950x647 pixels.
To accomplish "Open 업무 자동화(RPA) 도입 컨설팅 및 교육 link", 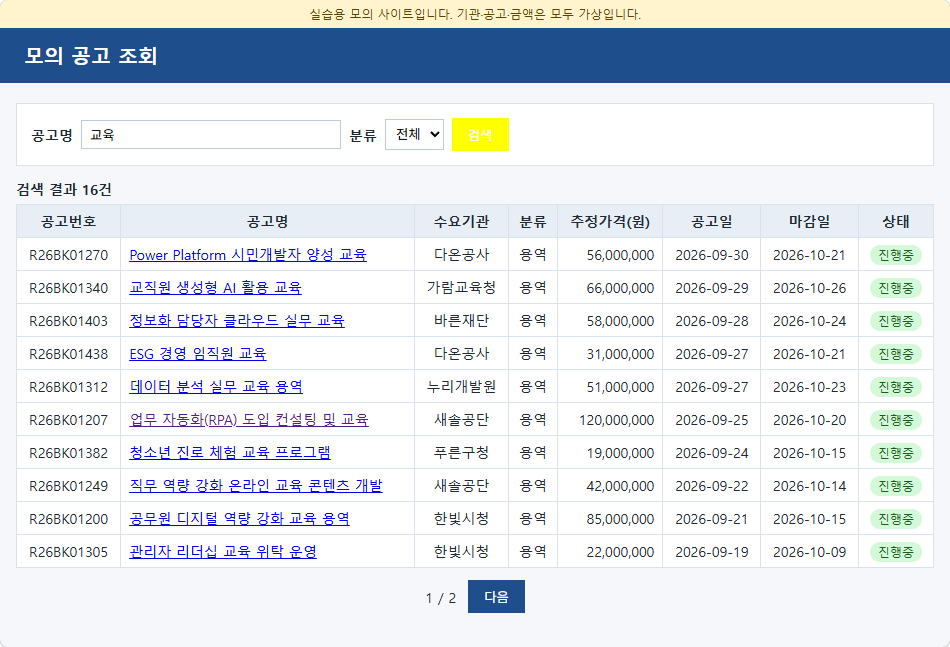I will tap(249, 420).
